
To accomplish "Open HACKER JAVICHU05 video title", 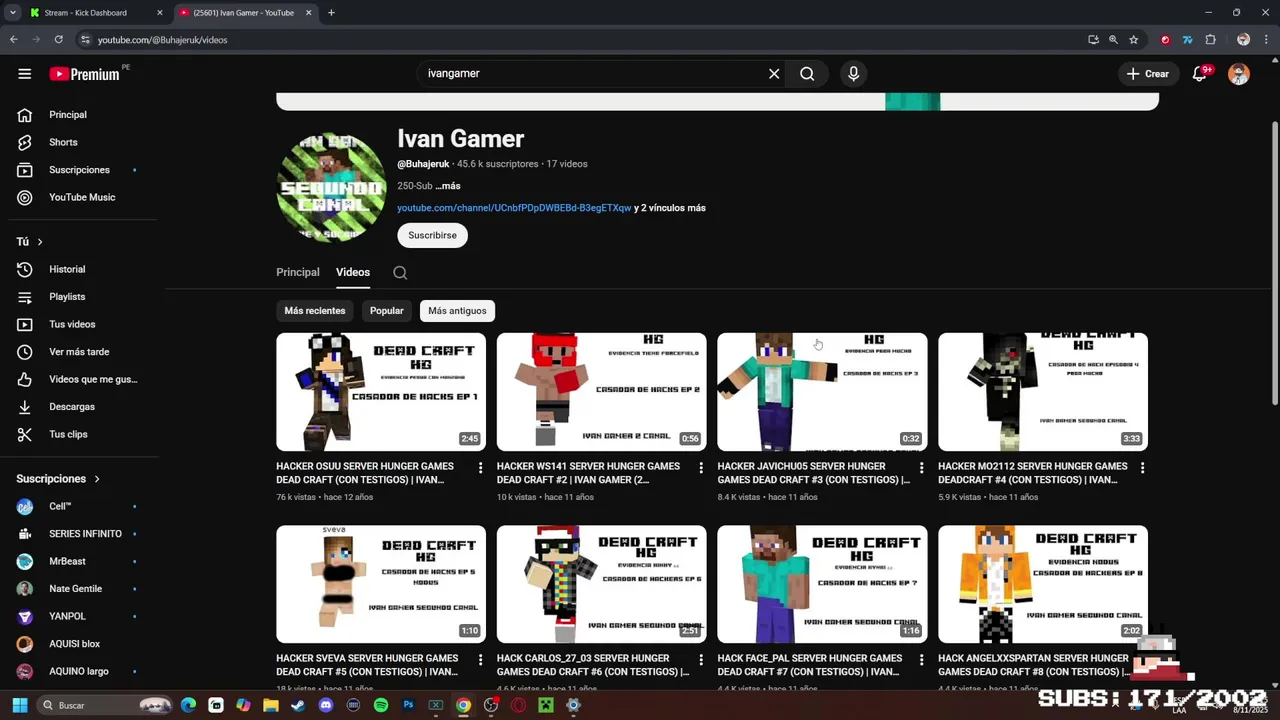I will pyautogui.click(x=813, y=473).
